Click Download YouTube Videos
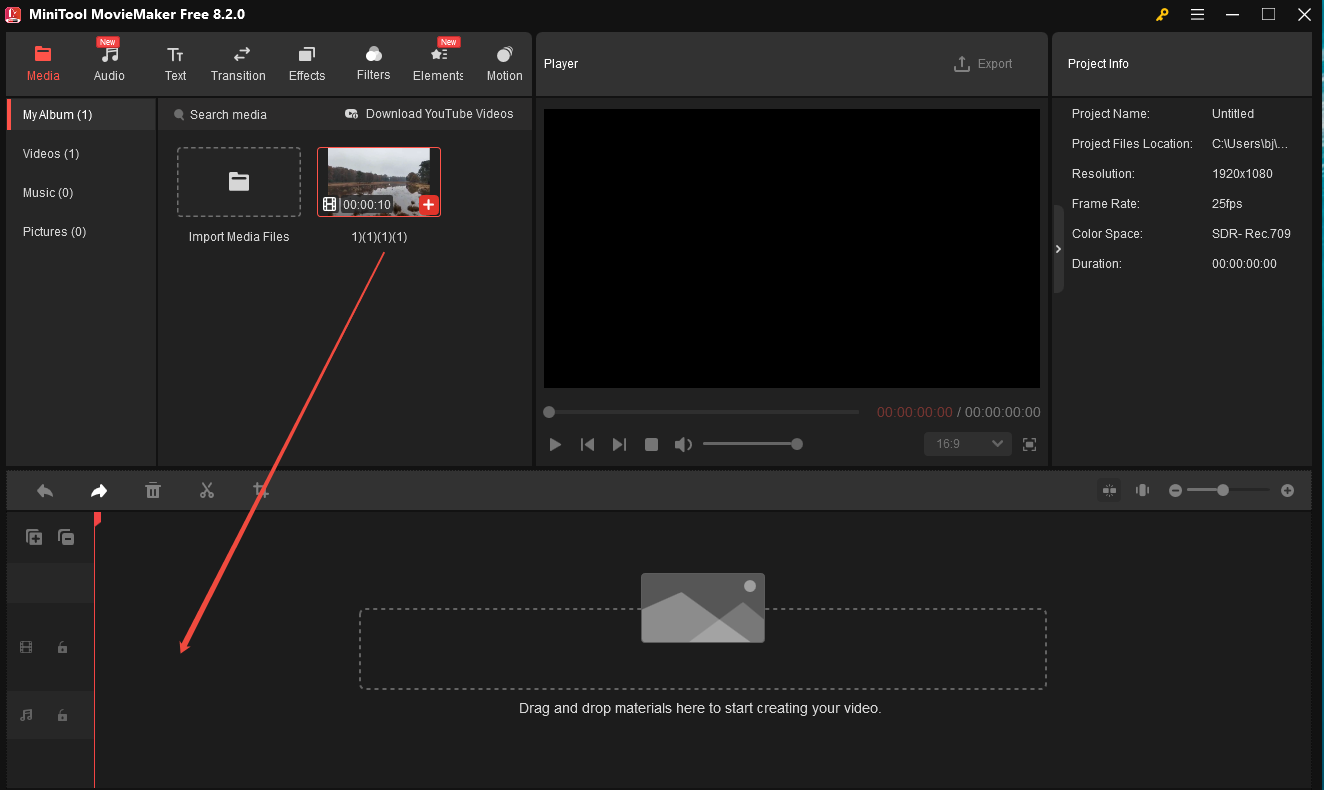1324x790 pixels. (x=429, y=114)
